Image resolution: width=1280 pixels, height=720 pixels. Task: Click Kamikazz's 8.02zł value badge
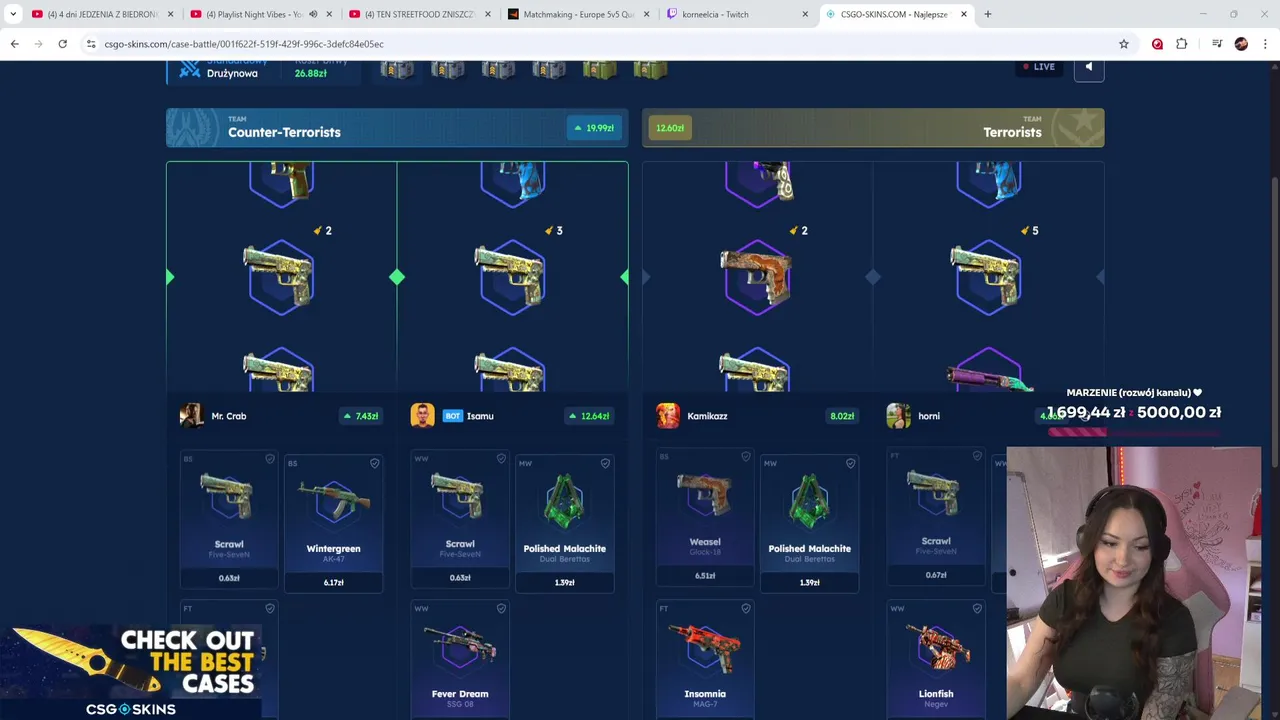coord(842,416)
